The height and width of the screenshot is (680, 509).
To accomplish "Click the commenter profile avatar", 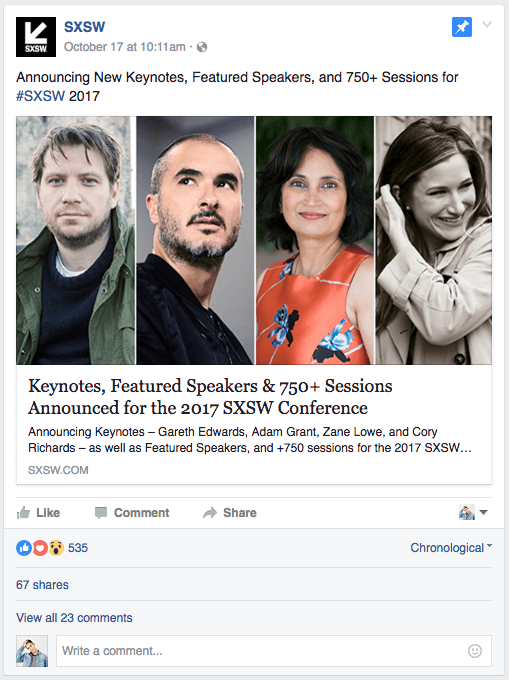I will pyautogui.click(x=32, y=651).
